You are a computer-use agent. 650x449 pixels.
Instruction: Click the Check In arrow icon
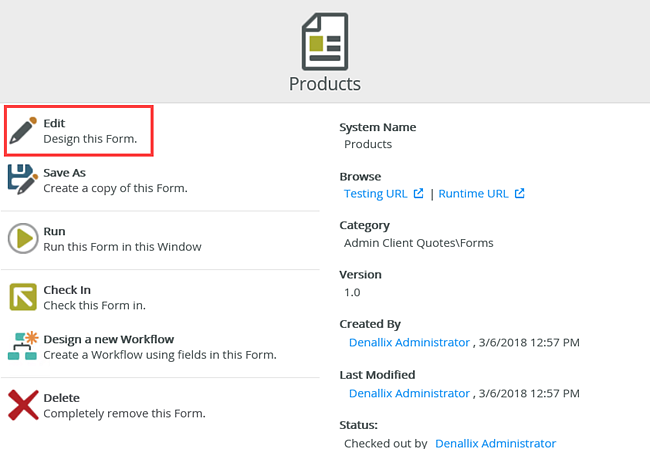coord(23,298)
